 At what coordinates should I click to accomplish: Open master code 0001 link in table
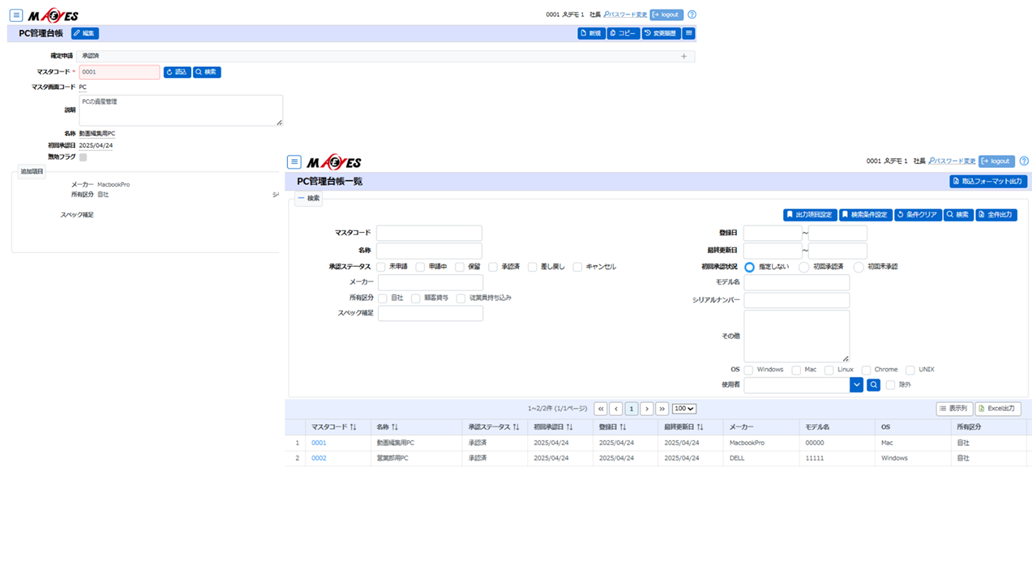319,443
